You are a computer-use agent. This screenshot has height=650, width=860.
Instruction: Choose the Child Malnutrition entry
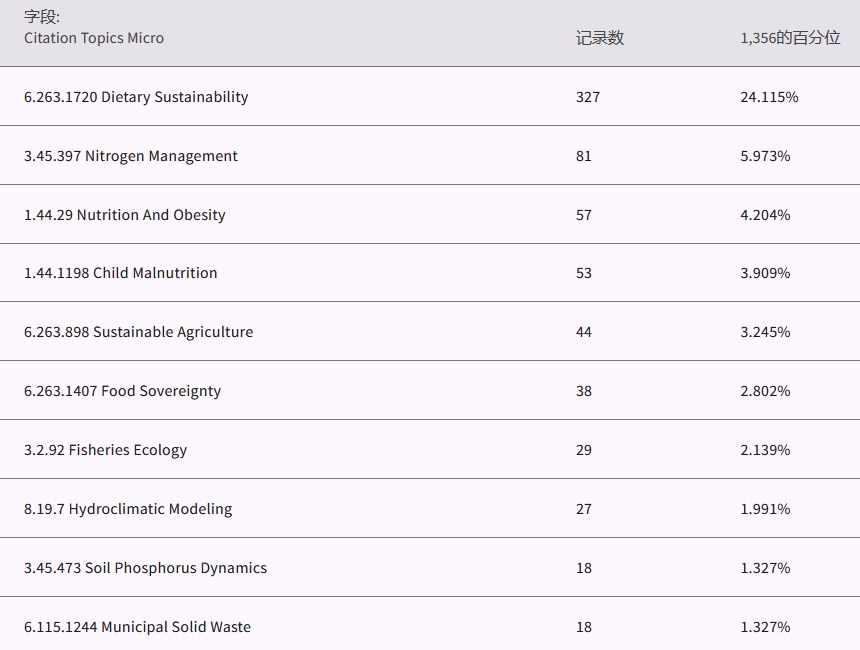[120, 273]
